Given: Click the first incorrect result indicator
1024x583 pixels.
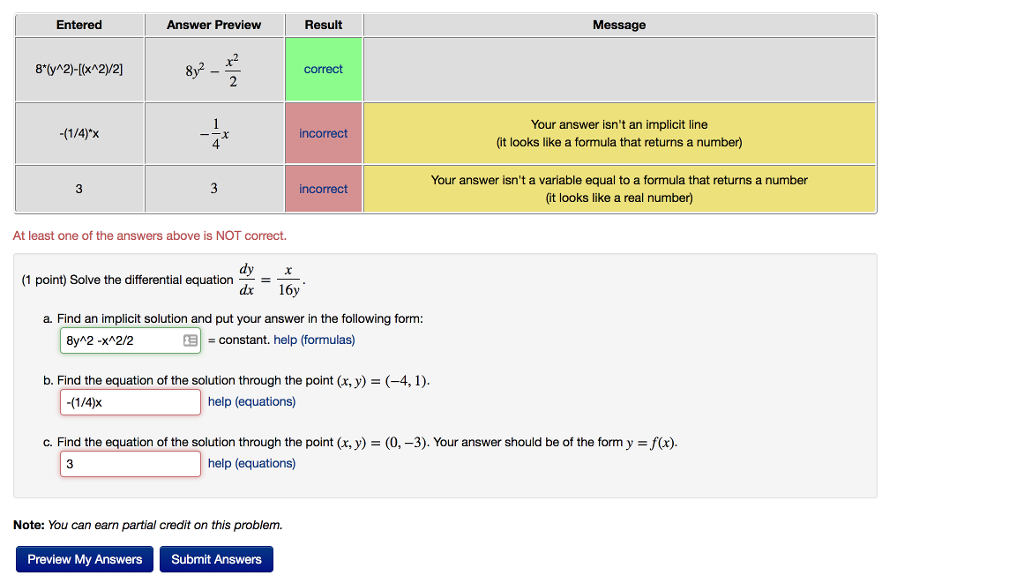Looking at the screenshot, I should [323, 133].
